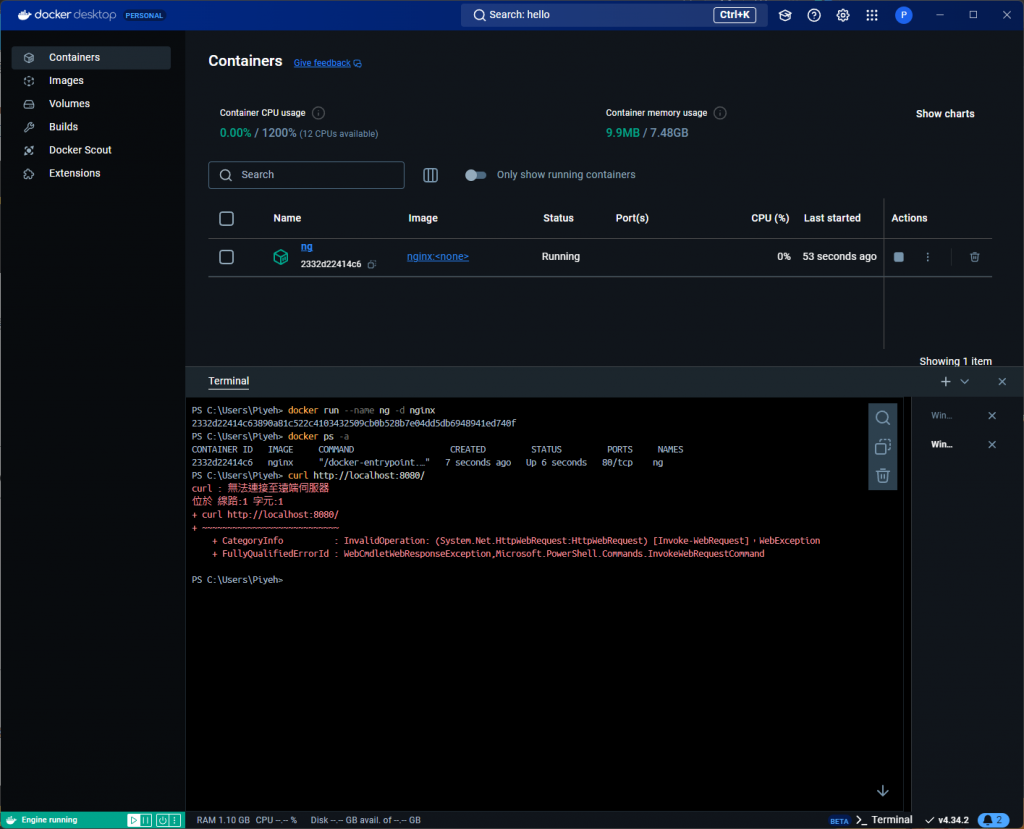Open the nginx:<none> image link
The image size is (1024, 829).
coord(438,257)
